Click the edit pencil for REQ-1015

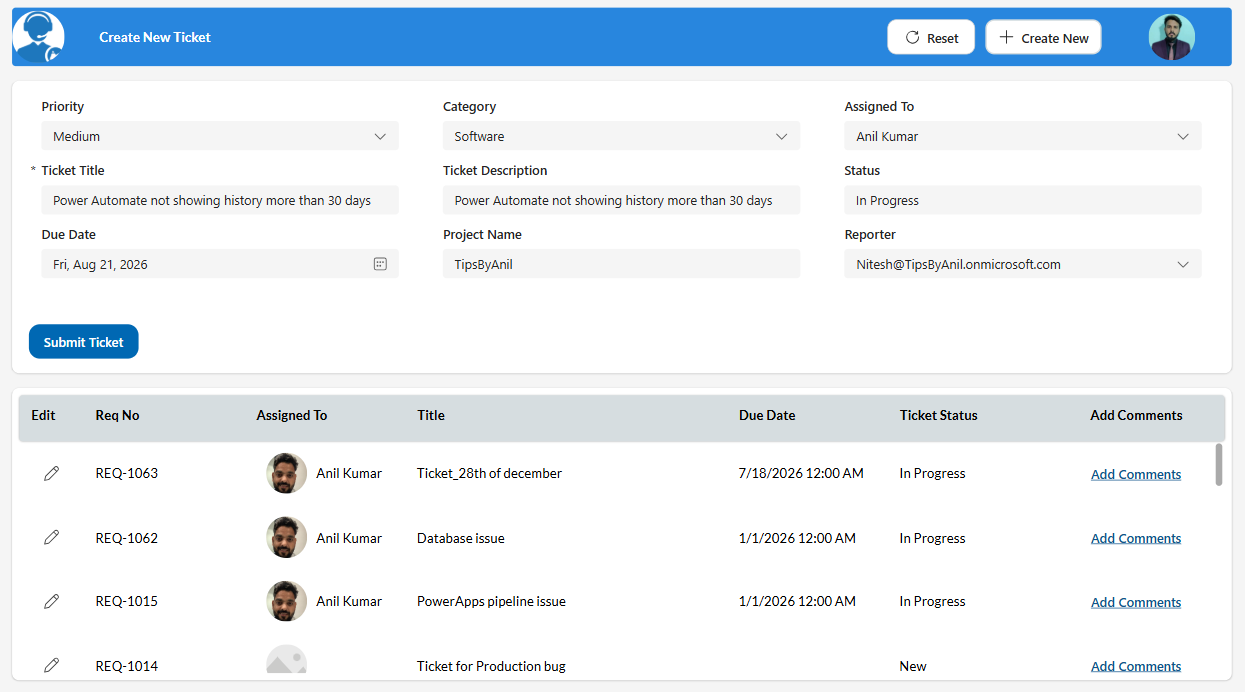(51, 601)
